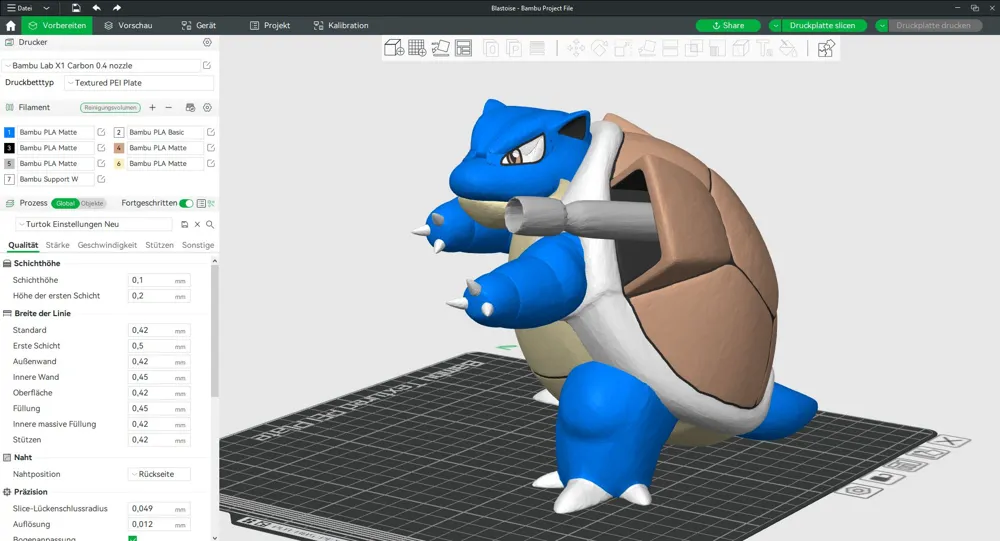1000x541 pixels.
Task: Add a filament with the plus icon
Action: click(152, 107)
